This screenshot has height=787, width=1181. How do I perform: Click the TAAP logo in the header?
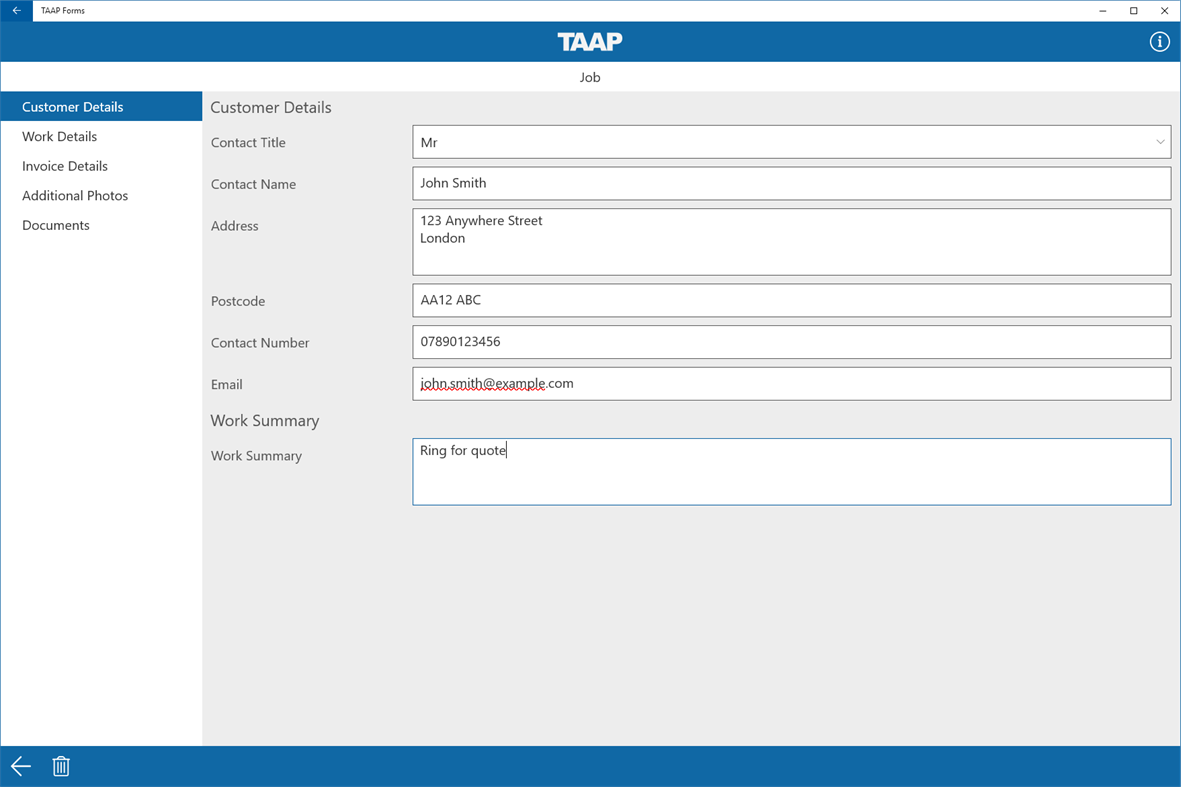pos(589,42)
